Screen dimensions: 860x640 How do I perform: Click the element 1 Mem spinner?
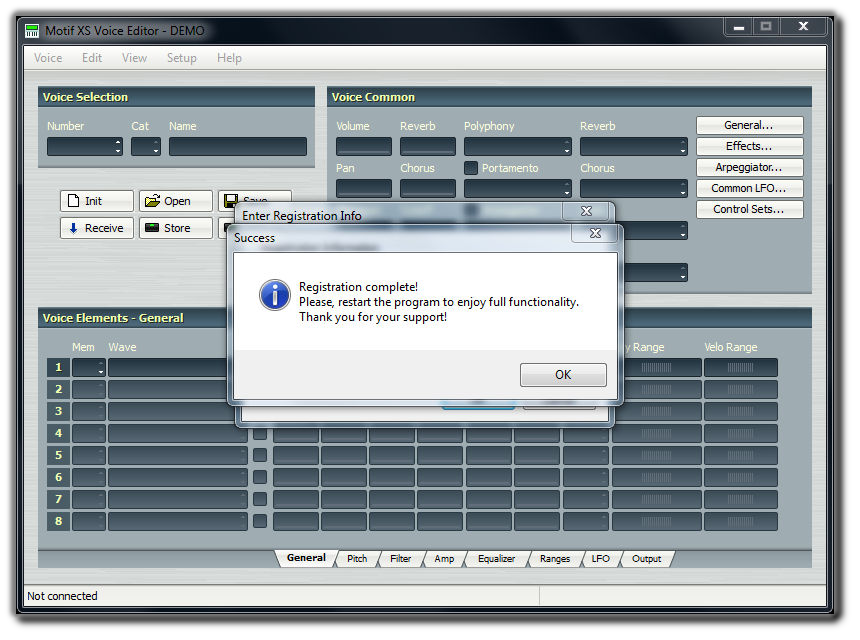(x=101, y=367)
